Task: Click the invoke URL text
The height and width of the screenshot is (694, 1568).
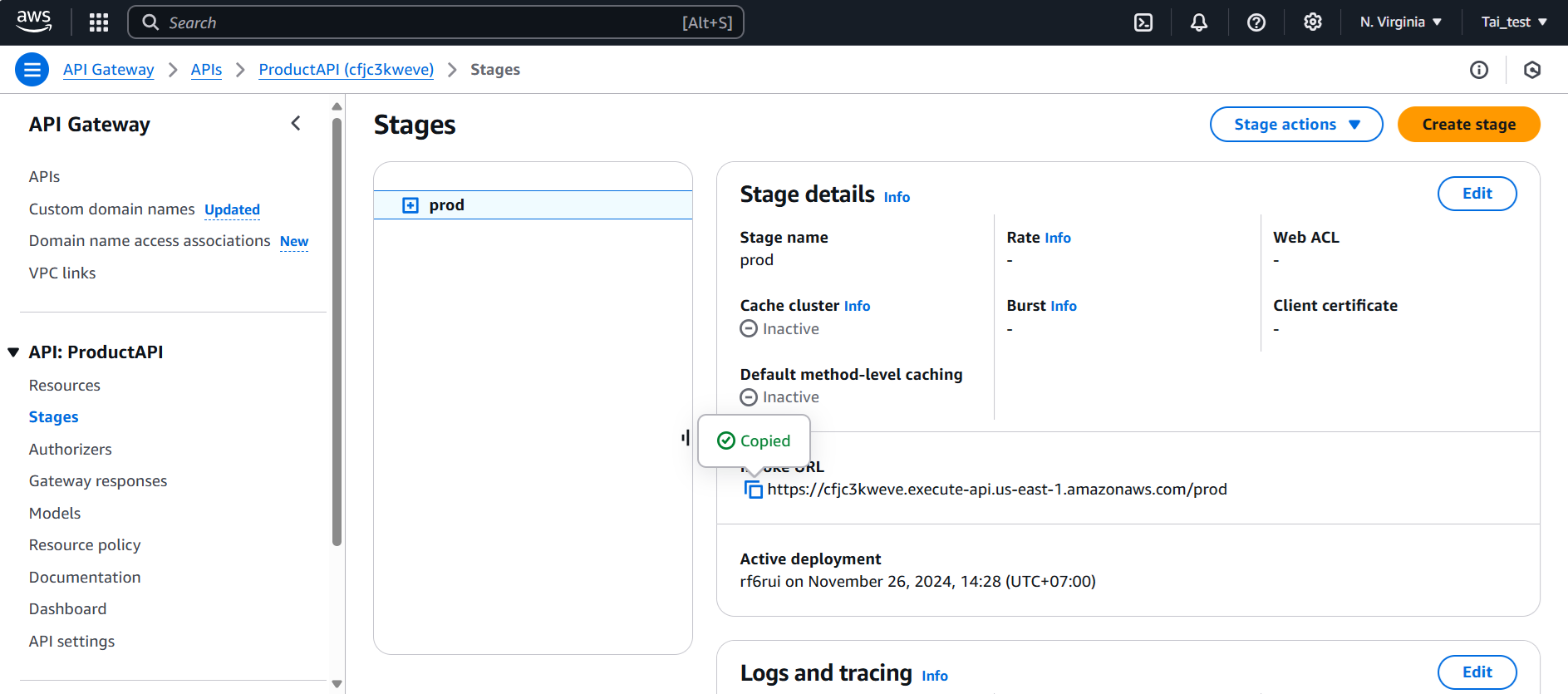Action: tap(997, 490)
